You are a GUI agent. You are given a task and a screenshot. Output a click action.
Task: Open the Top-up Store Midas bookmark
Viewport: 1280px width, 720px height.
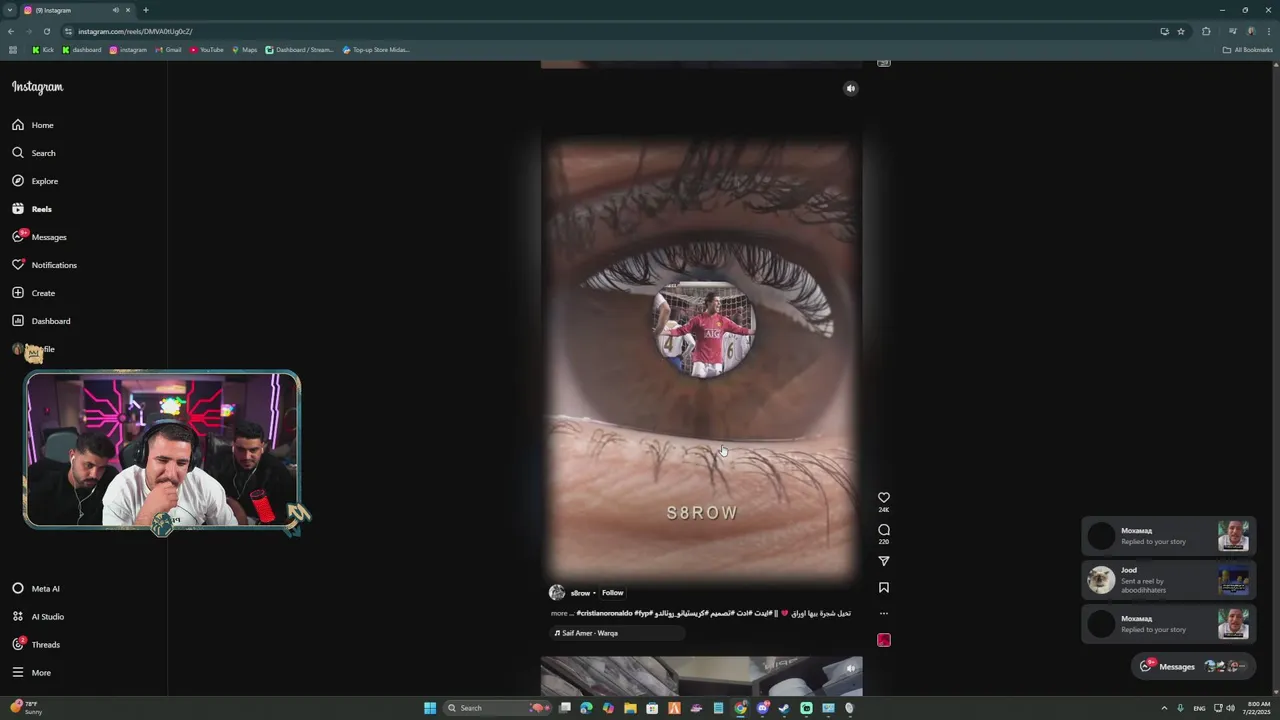coord(376,50)
